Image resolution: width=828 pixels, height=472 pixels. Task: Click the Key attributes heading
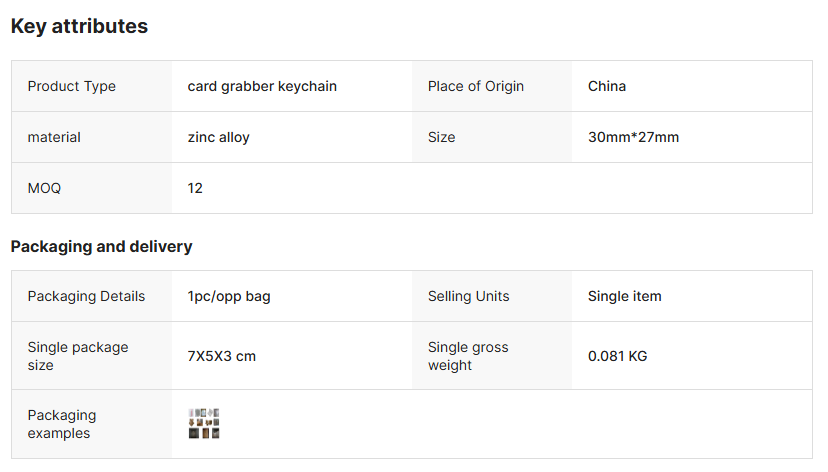point(79,27)
